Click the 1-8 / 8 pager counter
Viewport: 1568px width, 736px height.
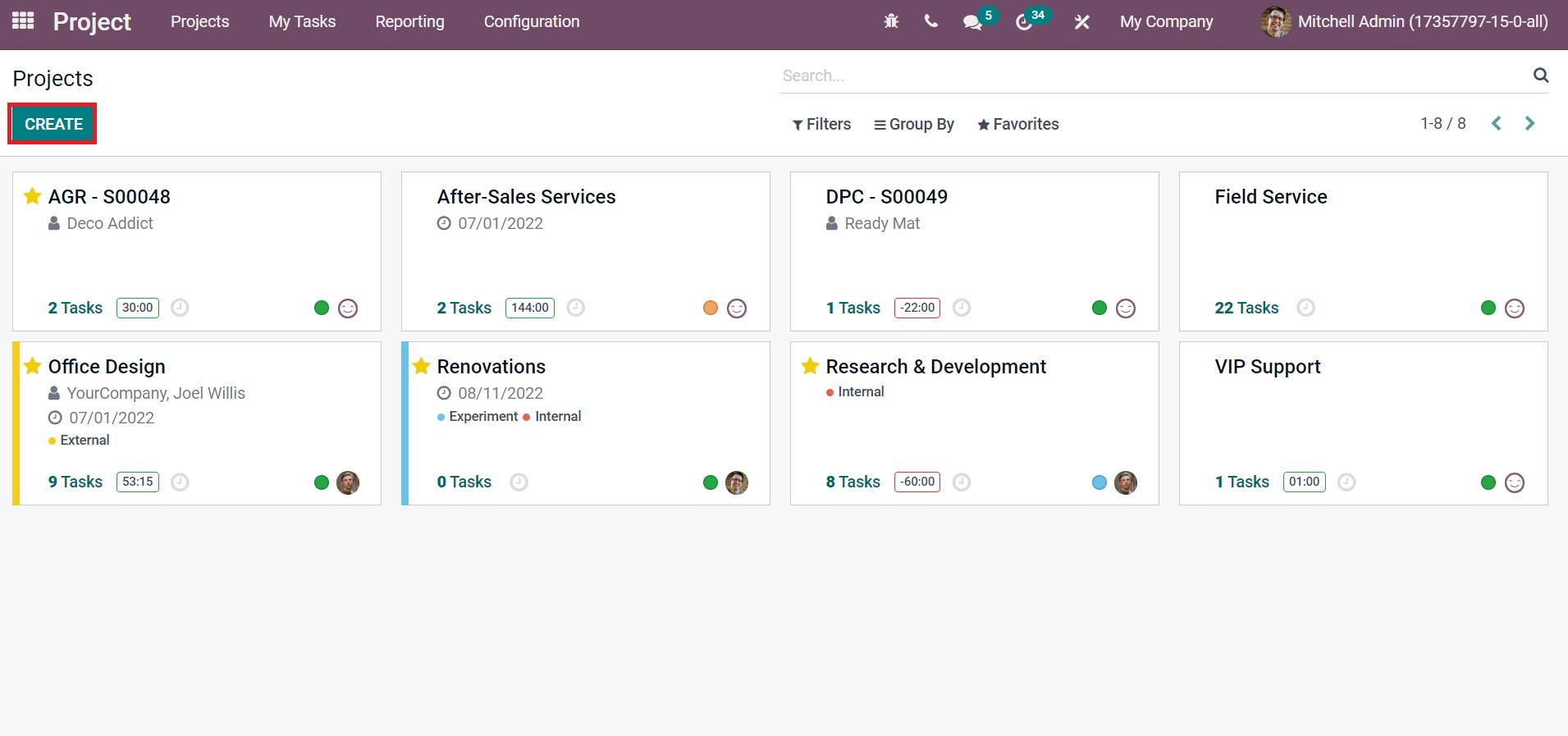pyautogui.click(x=1443, y=123)
